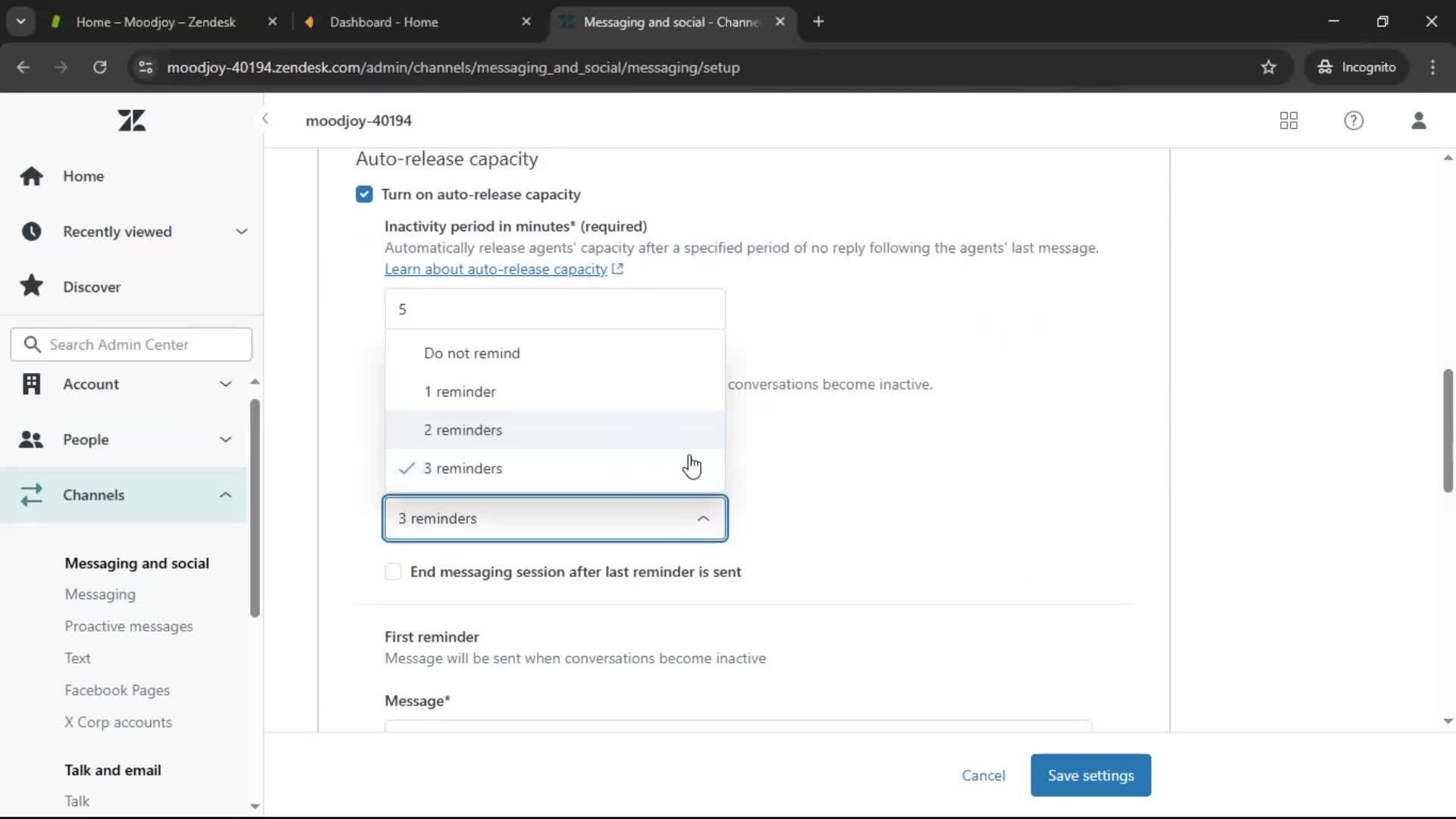Switch to Dashboard - Home tab
The image size is (1456, 819).
[384, 22]
